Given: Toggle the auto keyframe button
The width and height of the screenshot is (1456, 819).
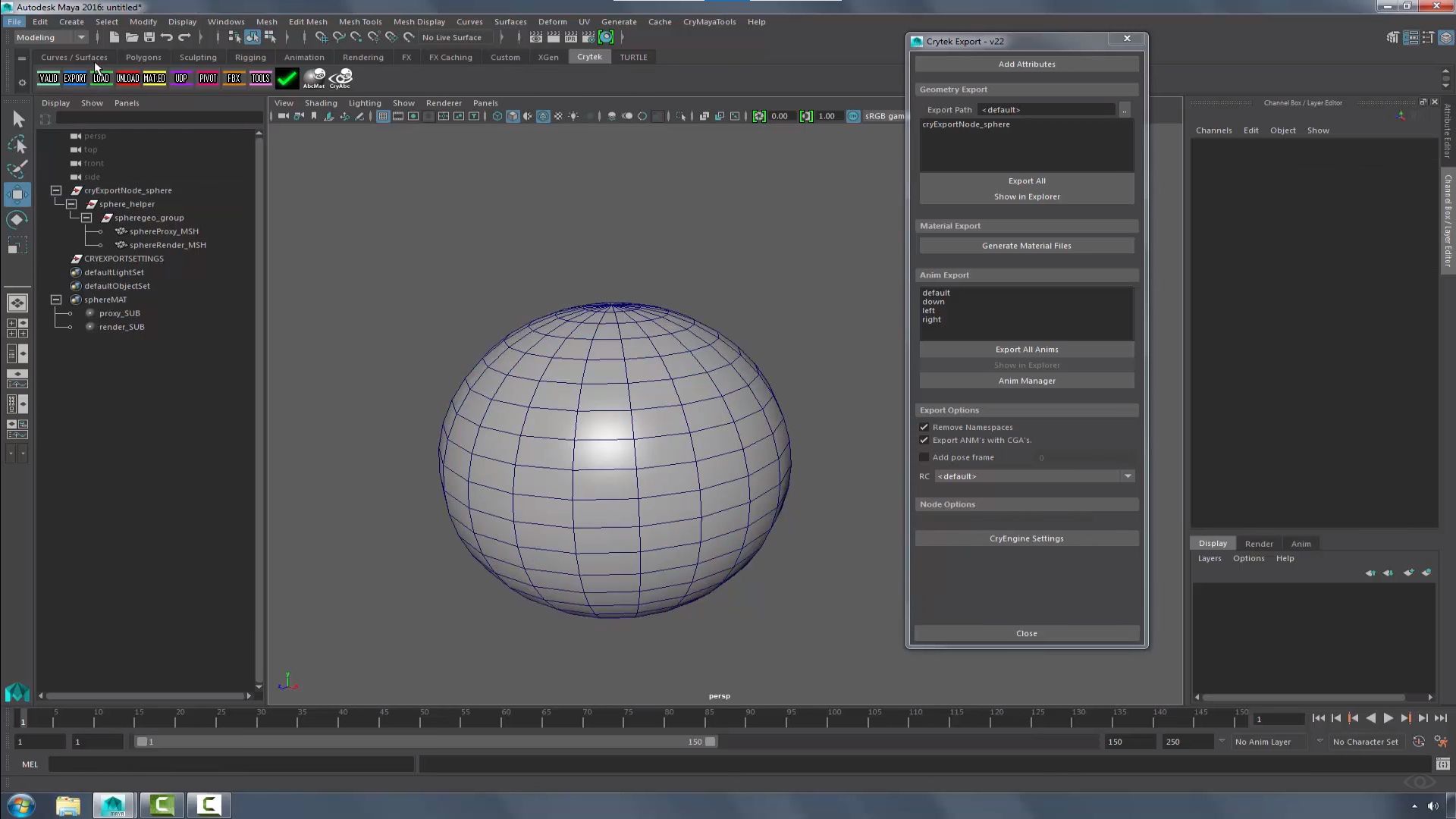Looking at the screenshot, I should [x=1419, y=742].
